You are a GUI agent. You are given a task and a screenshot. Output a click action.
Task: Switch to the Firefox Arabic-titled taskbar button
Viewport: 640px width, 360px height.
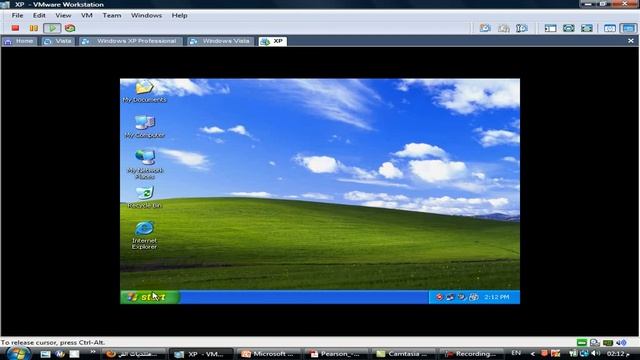pyautogui.click(x=134, y=354)
